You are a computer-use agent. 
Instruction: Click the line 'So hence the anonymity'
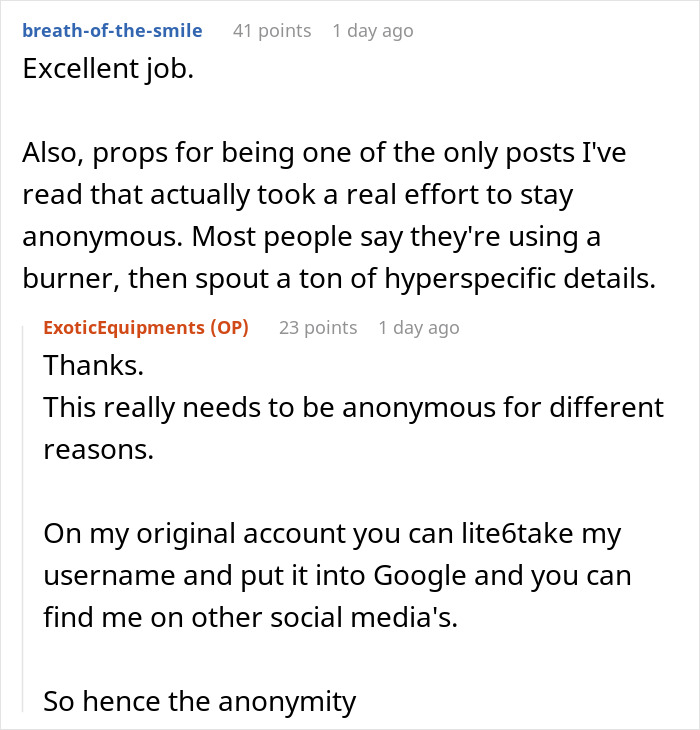click(200, 702)
